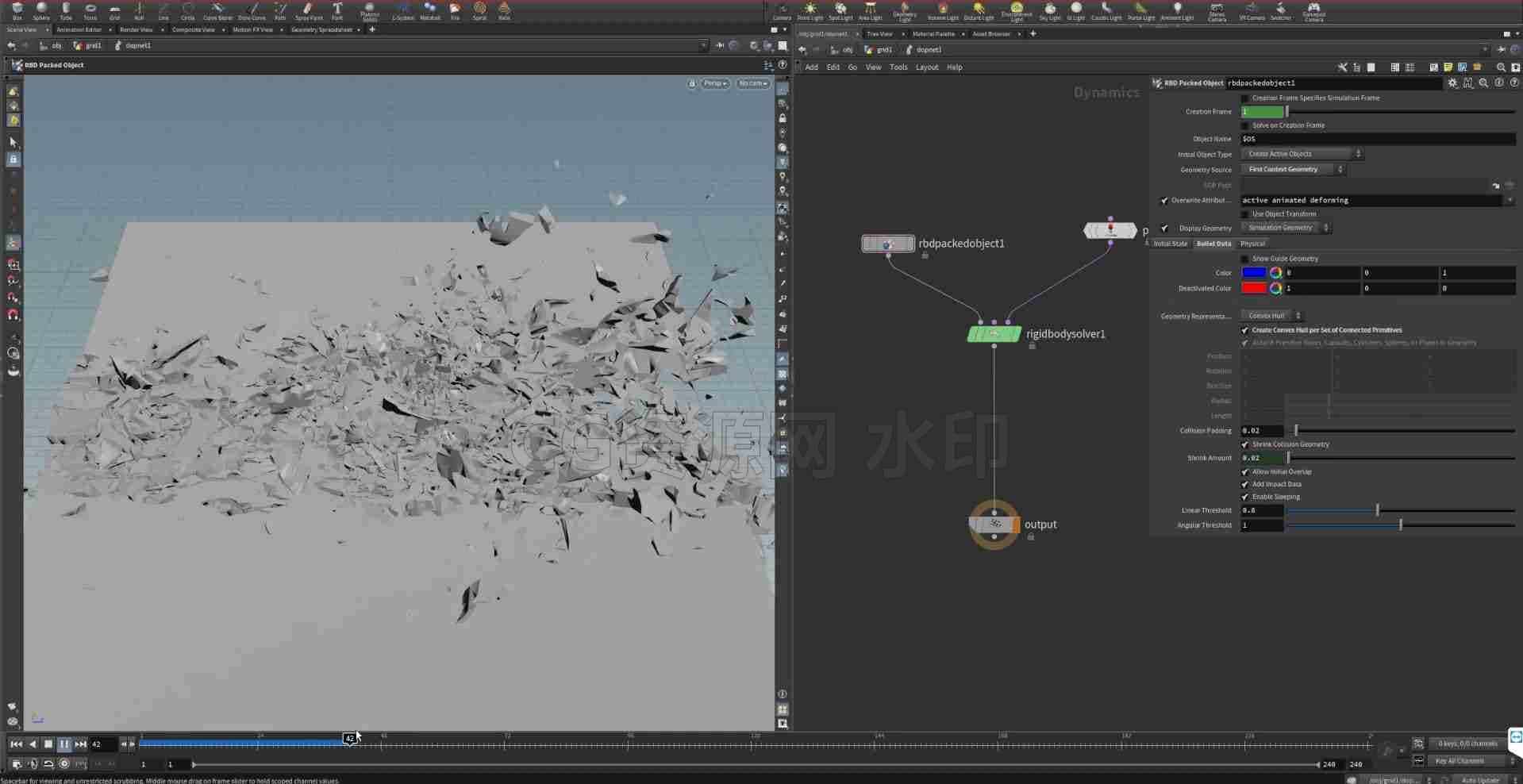The image size is (1523, 784).
Task: Toggle Use Object Transform checkbox
Action: [x=1244, y=214]
